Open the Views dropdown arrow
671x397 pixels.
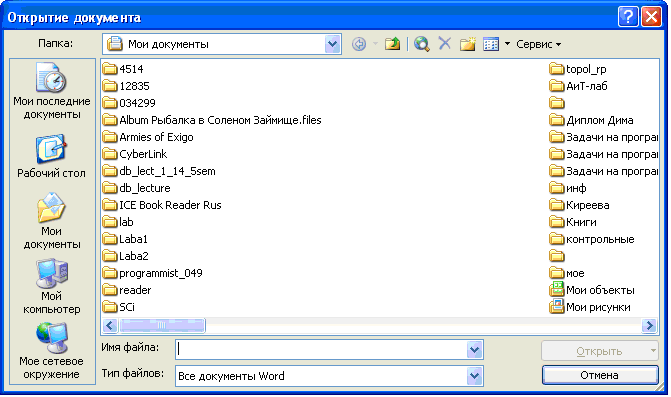(508, 44)
